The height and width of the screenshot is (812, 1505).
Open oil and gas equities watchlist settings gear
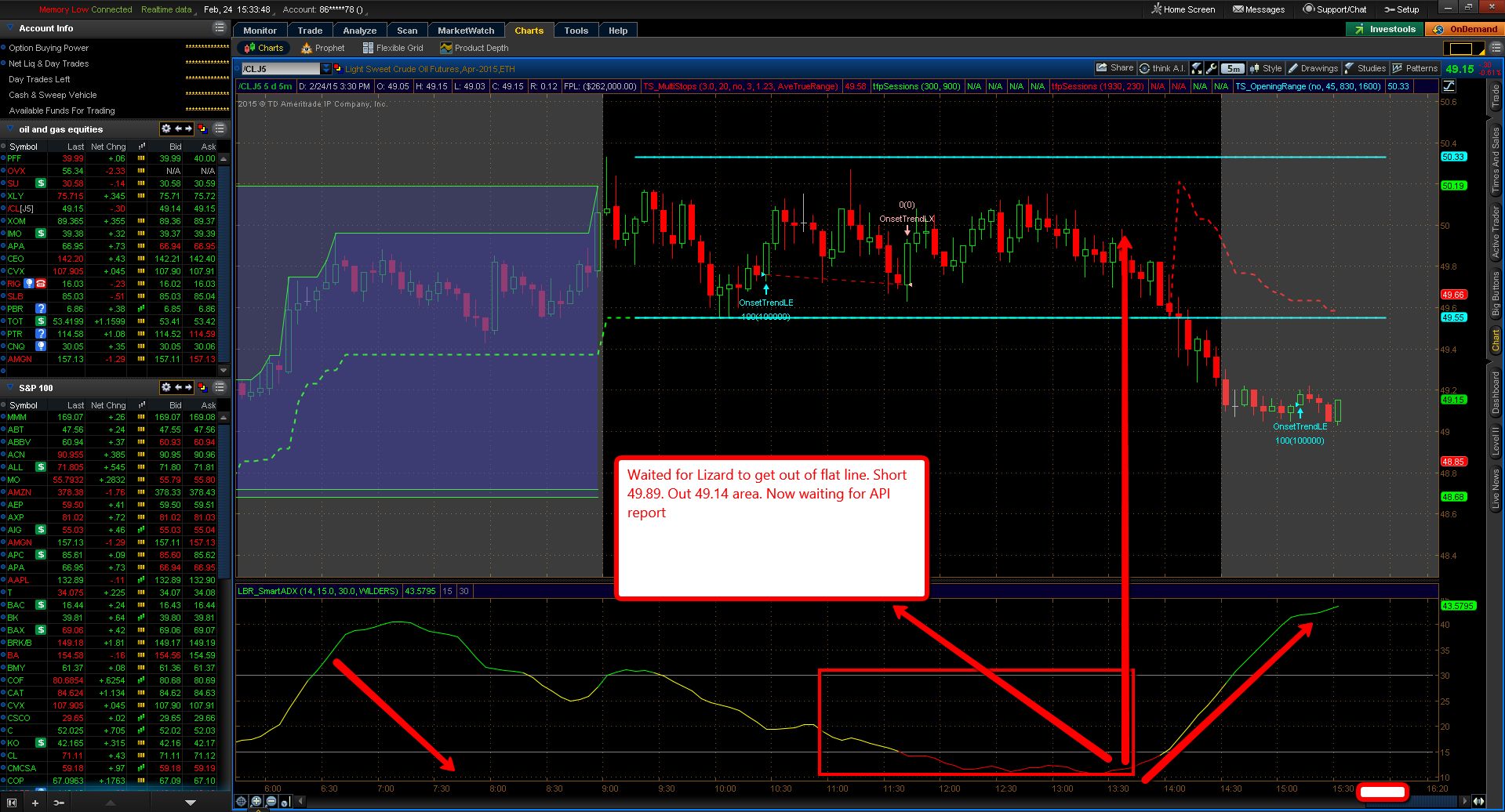pyautogui.click(x=165, y=129)
